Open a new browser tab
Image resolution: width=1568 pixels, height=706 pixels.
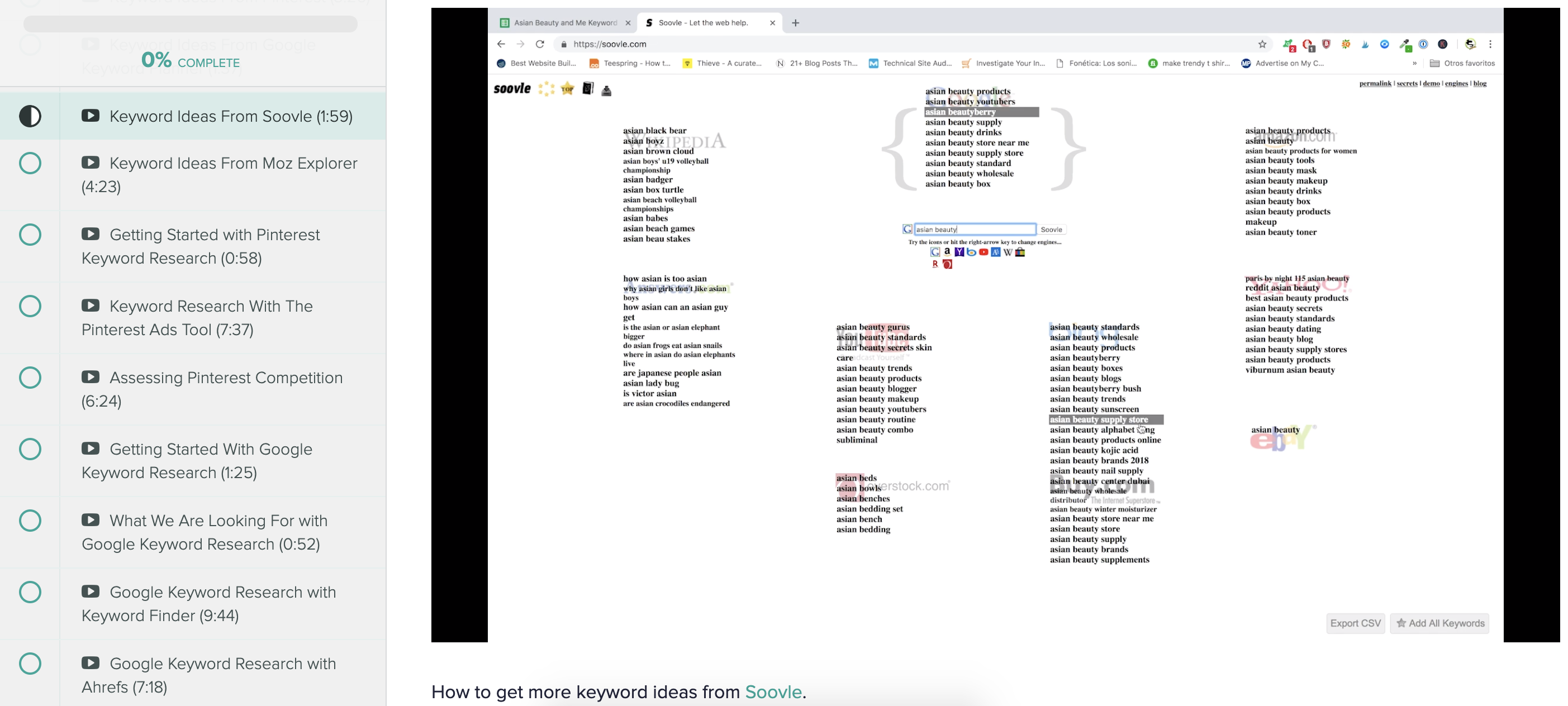795,22
